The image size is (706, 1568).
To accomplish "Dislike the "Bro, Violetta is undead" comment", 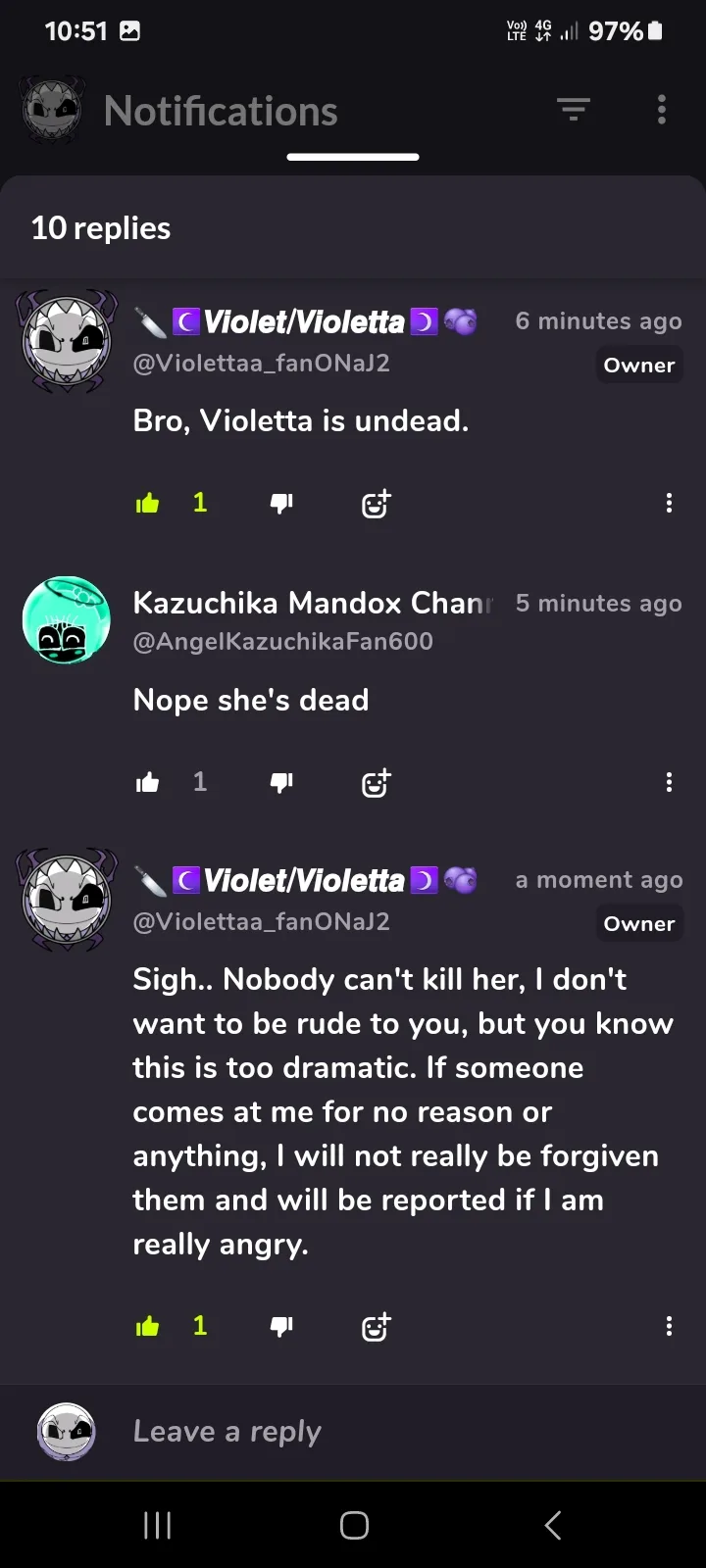I will (281, 504).
